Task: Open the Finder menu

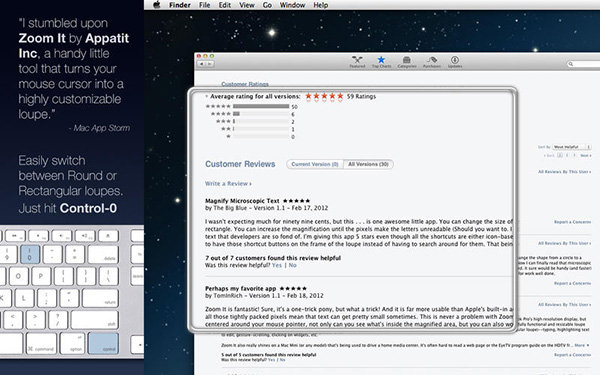Action: click(x=180, y=5)
